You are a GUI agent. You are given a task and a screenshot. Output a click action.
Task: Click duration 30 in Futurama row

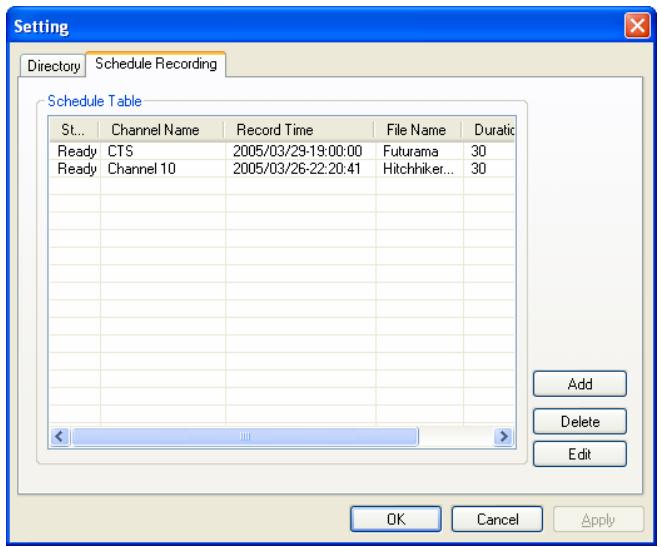pyautogui.click(x=478, y=151)
